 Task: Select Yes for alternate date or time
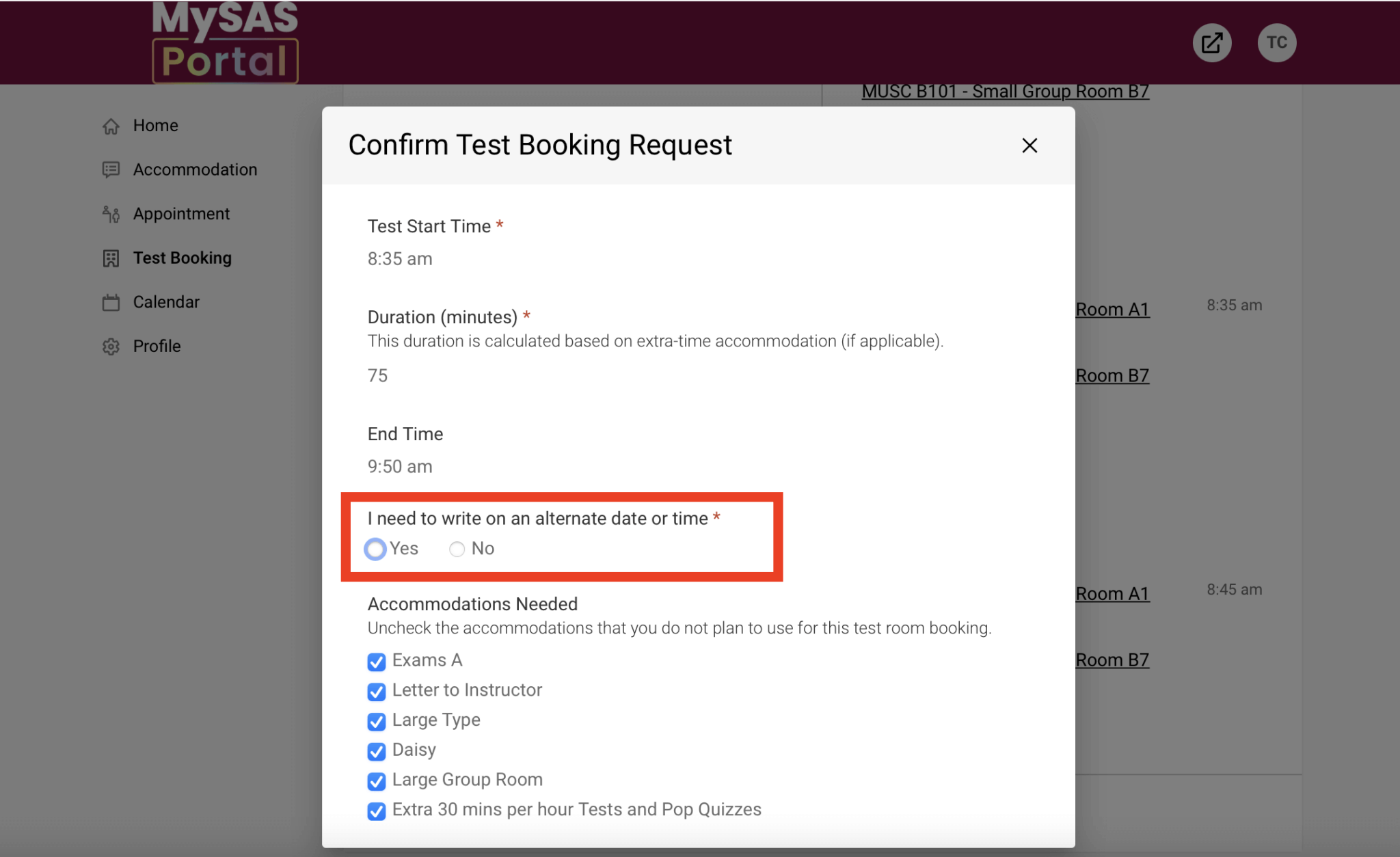coord(375,549)
